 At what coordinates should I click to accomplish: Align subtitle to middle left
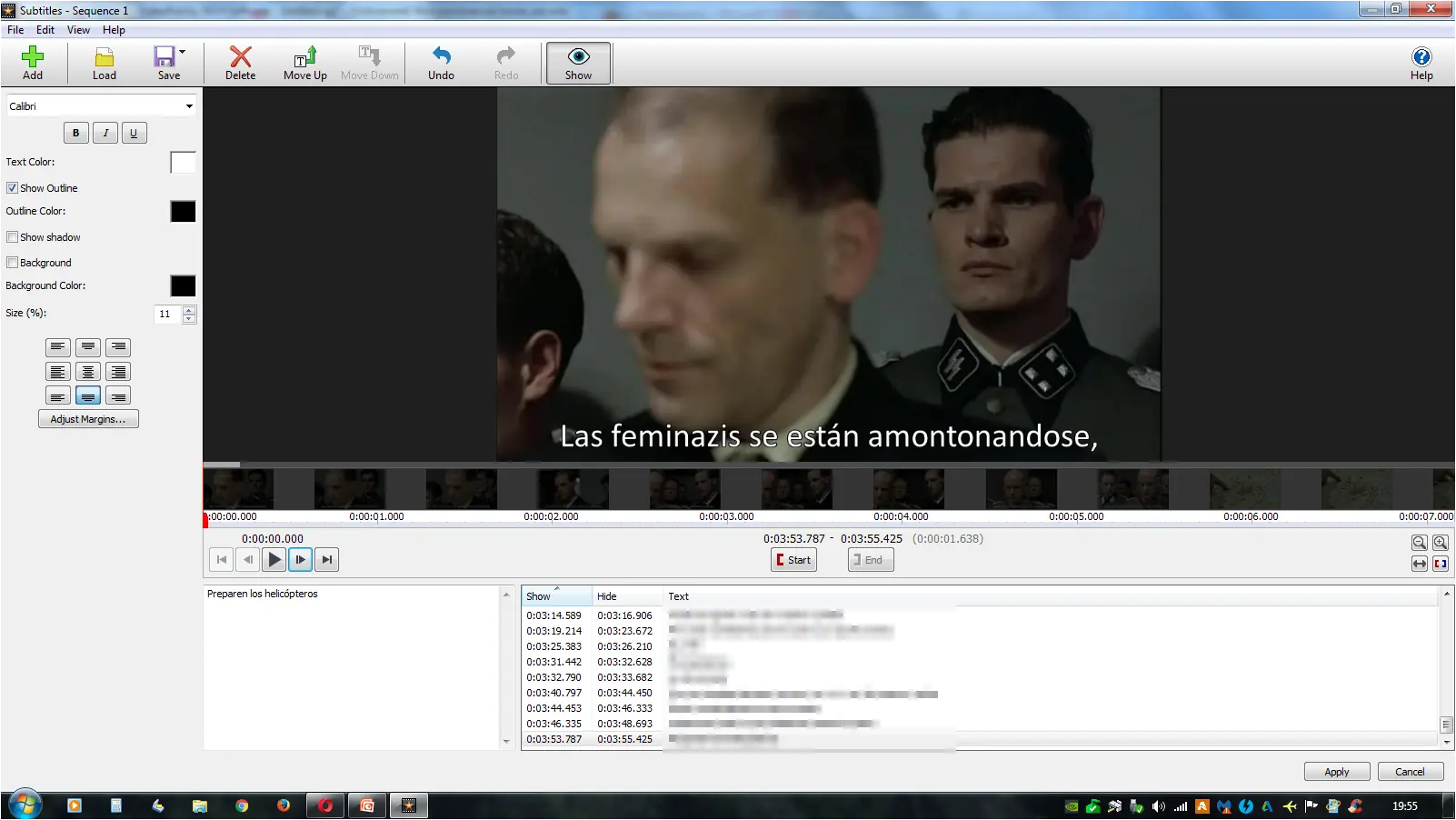[57, 372]
